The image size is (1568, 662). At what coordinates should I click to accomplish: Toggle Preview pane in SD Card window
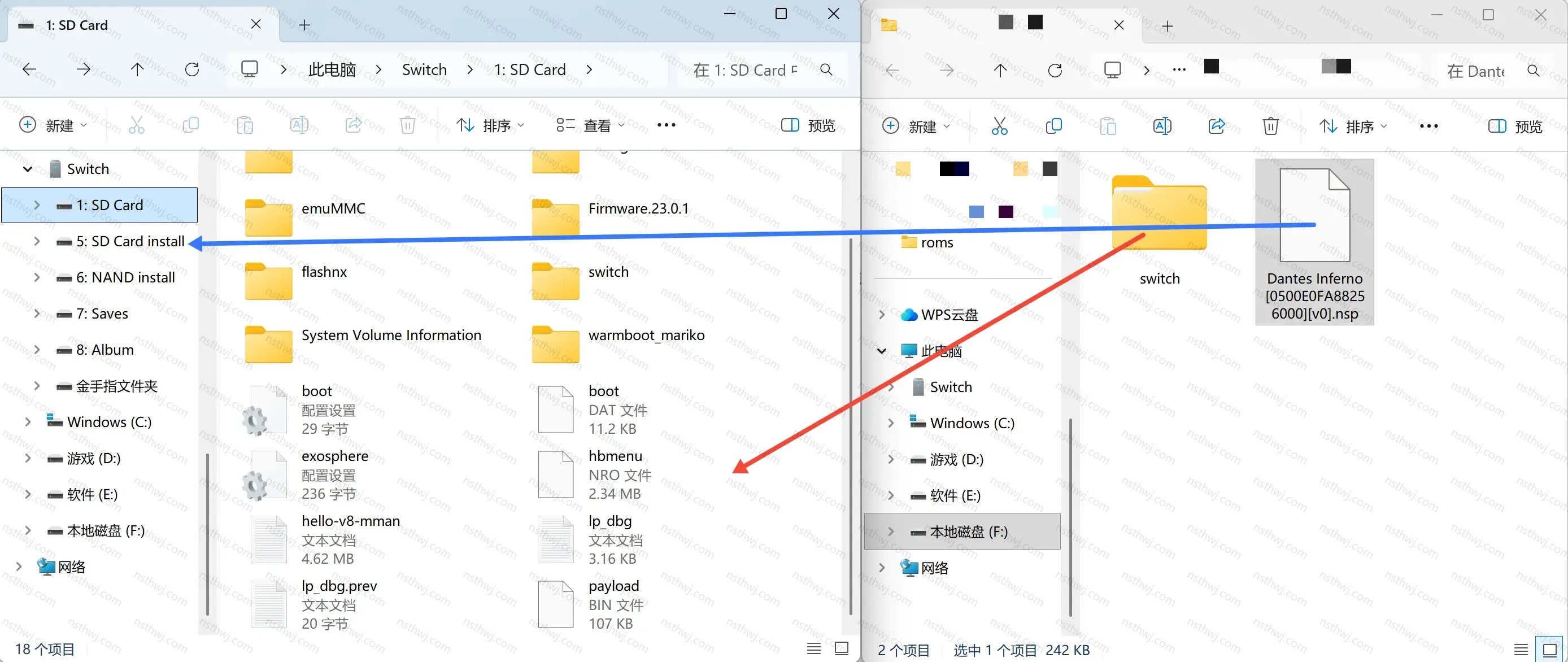808,125
